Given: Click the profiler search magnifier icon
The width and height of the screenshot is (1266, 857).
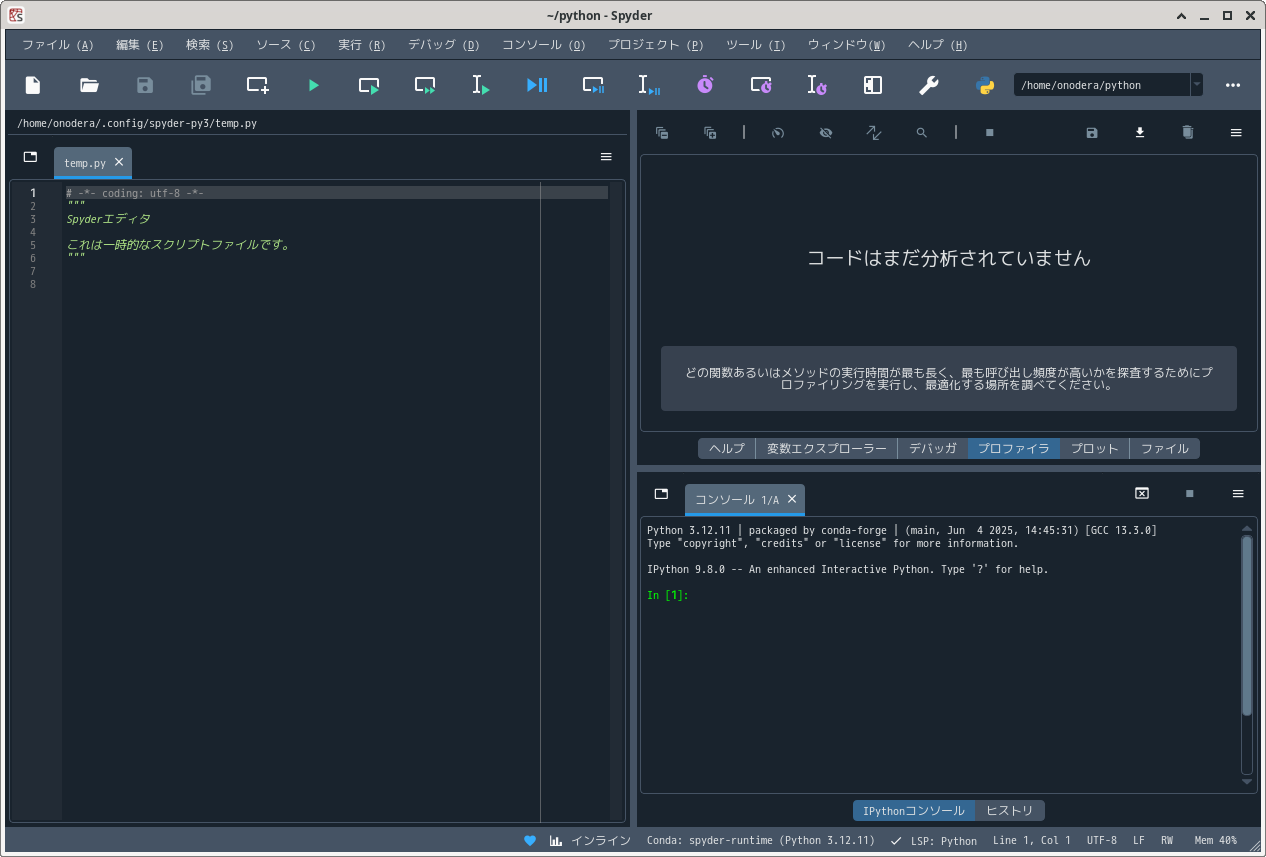Looking at the screenshot, I should point(922,132).
